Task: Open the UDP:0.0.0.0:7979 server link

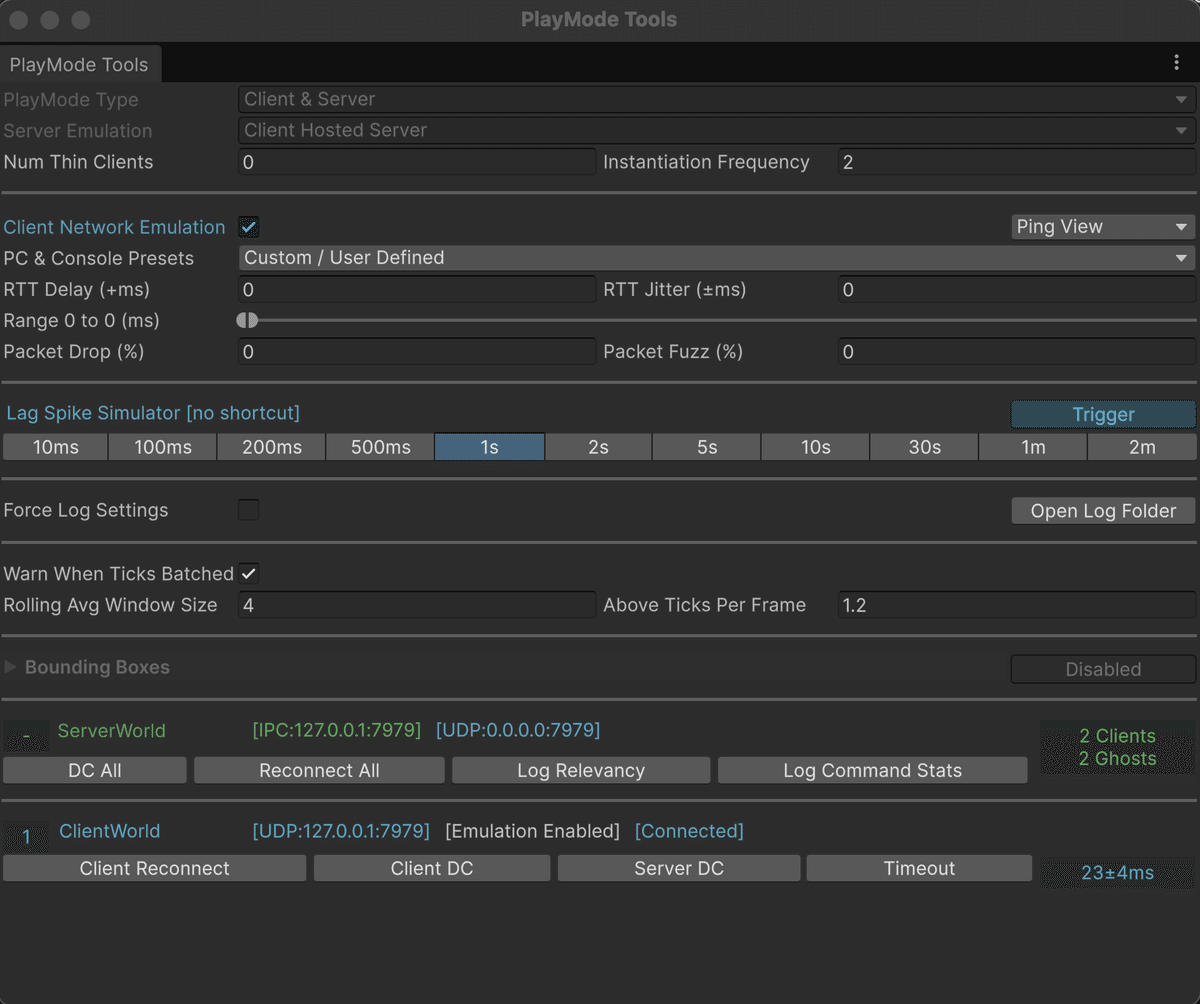Action: tap(518, 730)
